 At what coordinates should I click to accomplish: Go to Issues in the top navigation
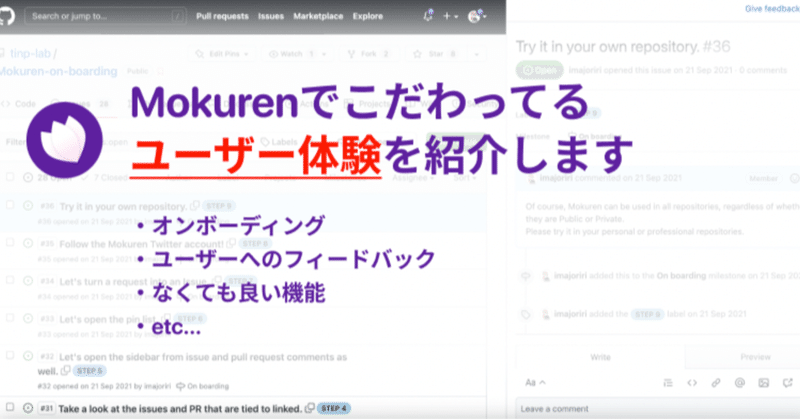271,16
